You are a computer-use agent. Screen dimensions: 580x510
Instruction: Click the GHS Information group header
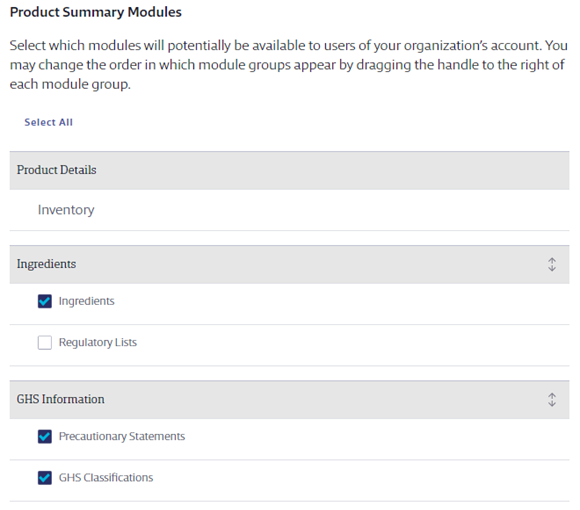pyautogui.click(x=289, y=400)
